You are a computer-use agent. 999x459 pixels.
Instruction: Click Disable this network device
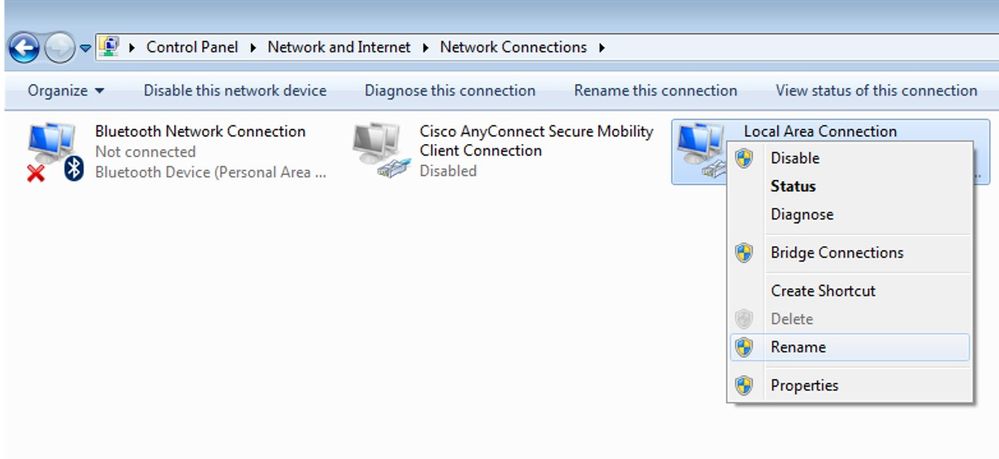[x=235, y=91]
